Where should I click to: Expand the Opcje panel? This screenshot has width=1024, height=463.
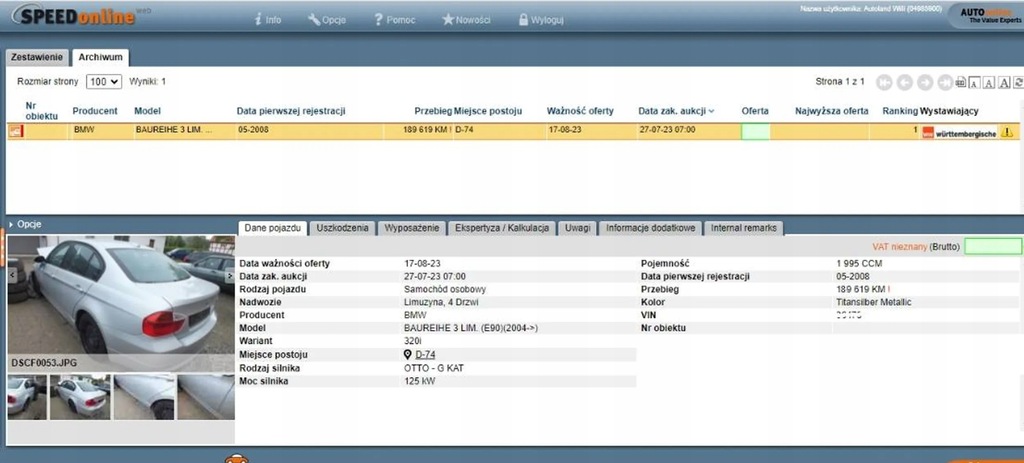click(27, 224)
